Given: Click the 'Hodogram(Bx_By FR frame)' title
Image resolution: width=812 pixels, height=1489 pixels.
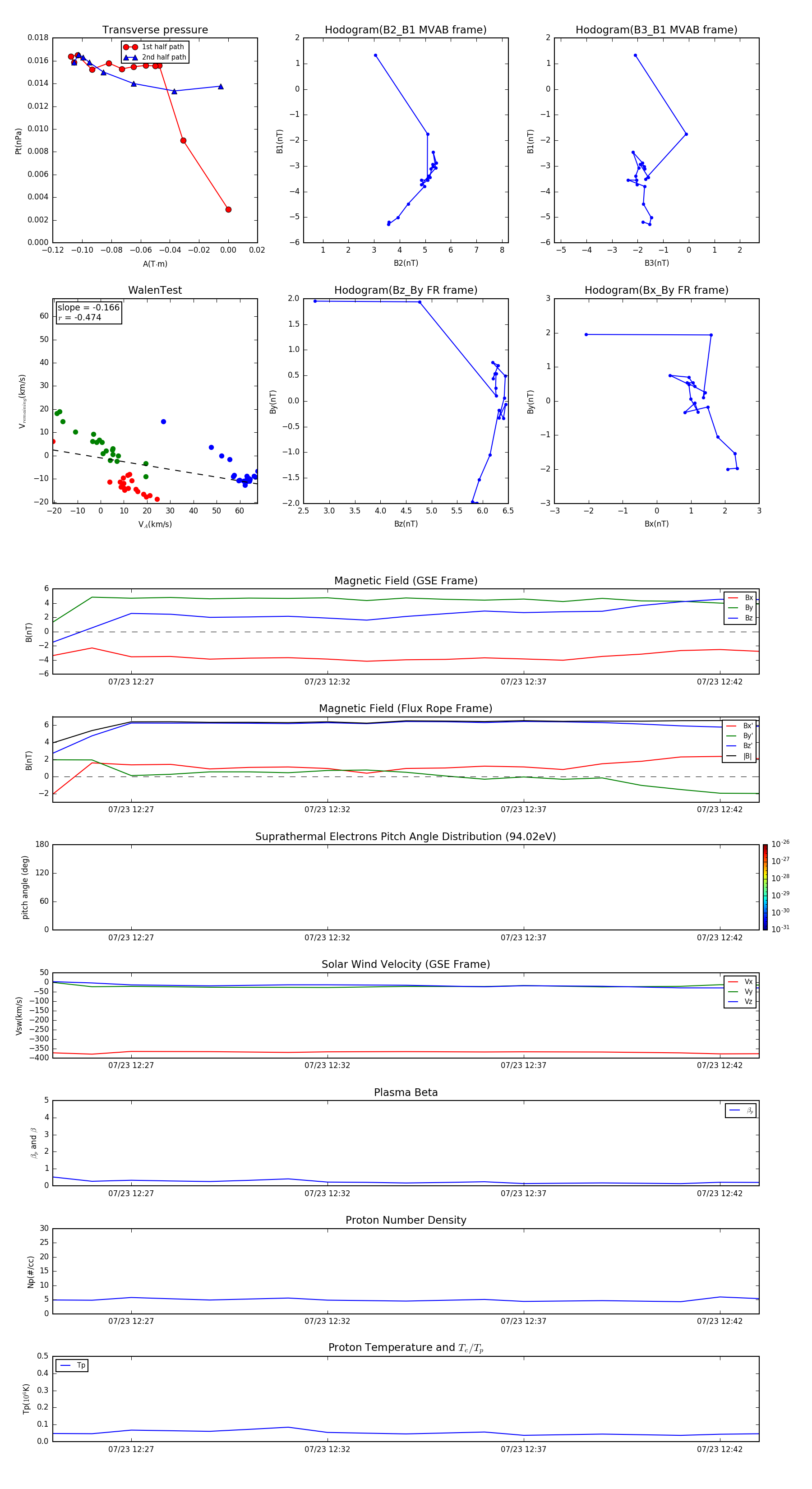Looking at the screenshot, I should 656,290.
